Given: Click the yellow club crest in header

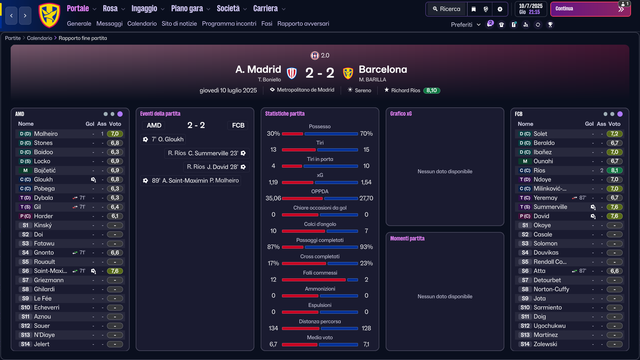Looking at the screenshot, I should click(x=49, y=15).
